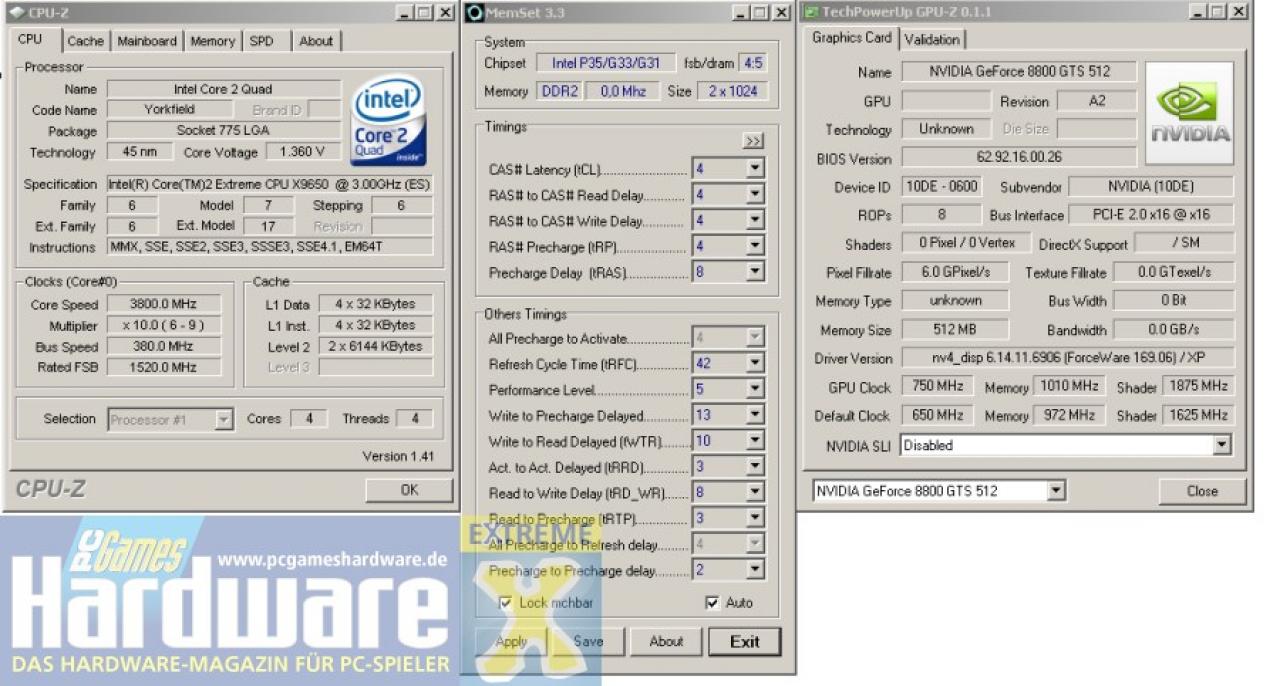Click the Bus Interface PCI-E 2.0 x16 value

pyautogui.click(x=1151, y=215)
